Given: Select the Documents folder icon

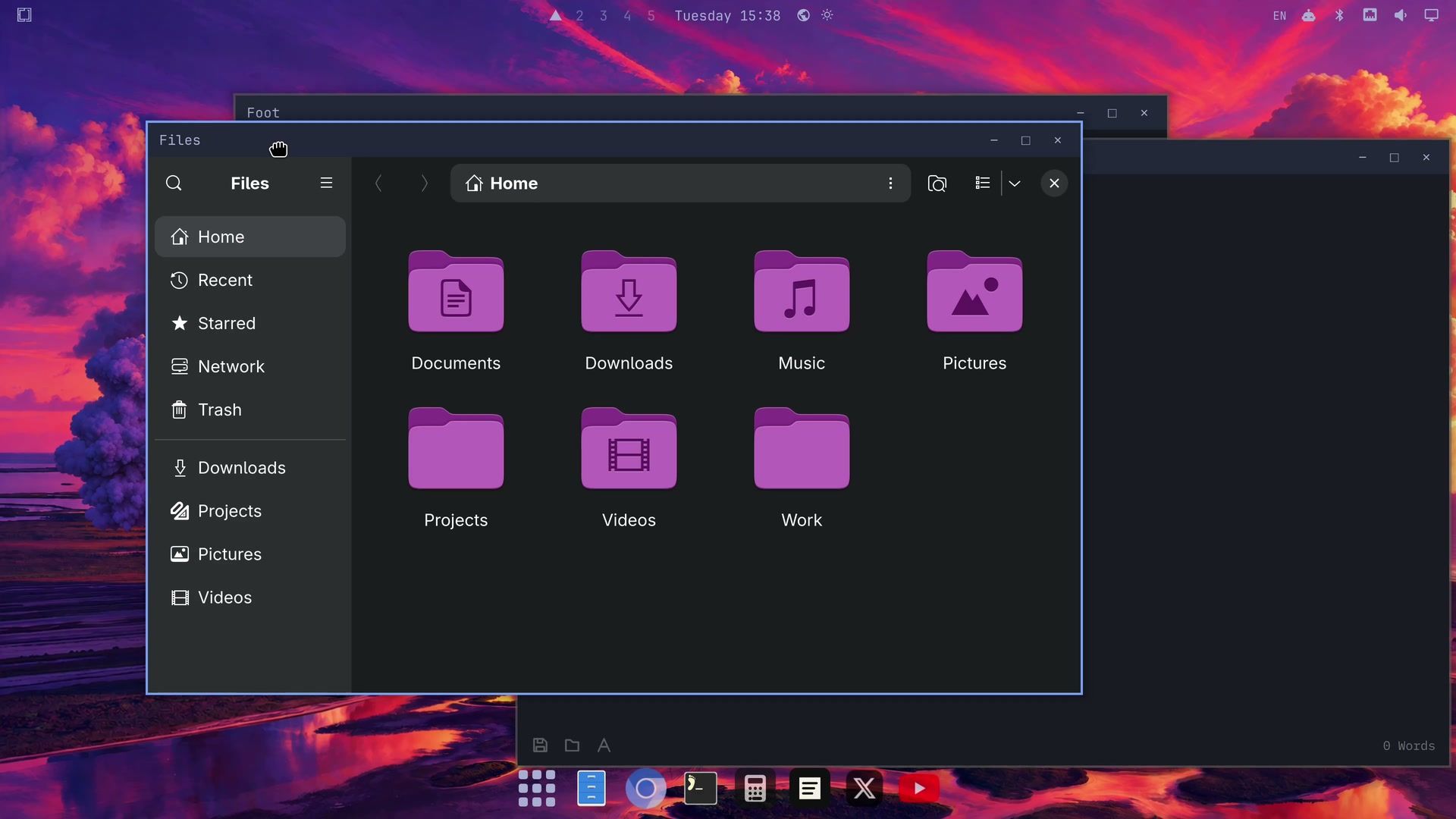Looking at the screenshot, I should click(456, 292).
